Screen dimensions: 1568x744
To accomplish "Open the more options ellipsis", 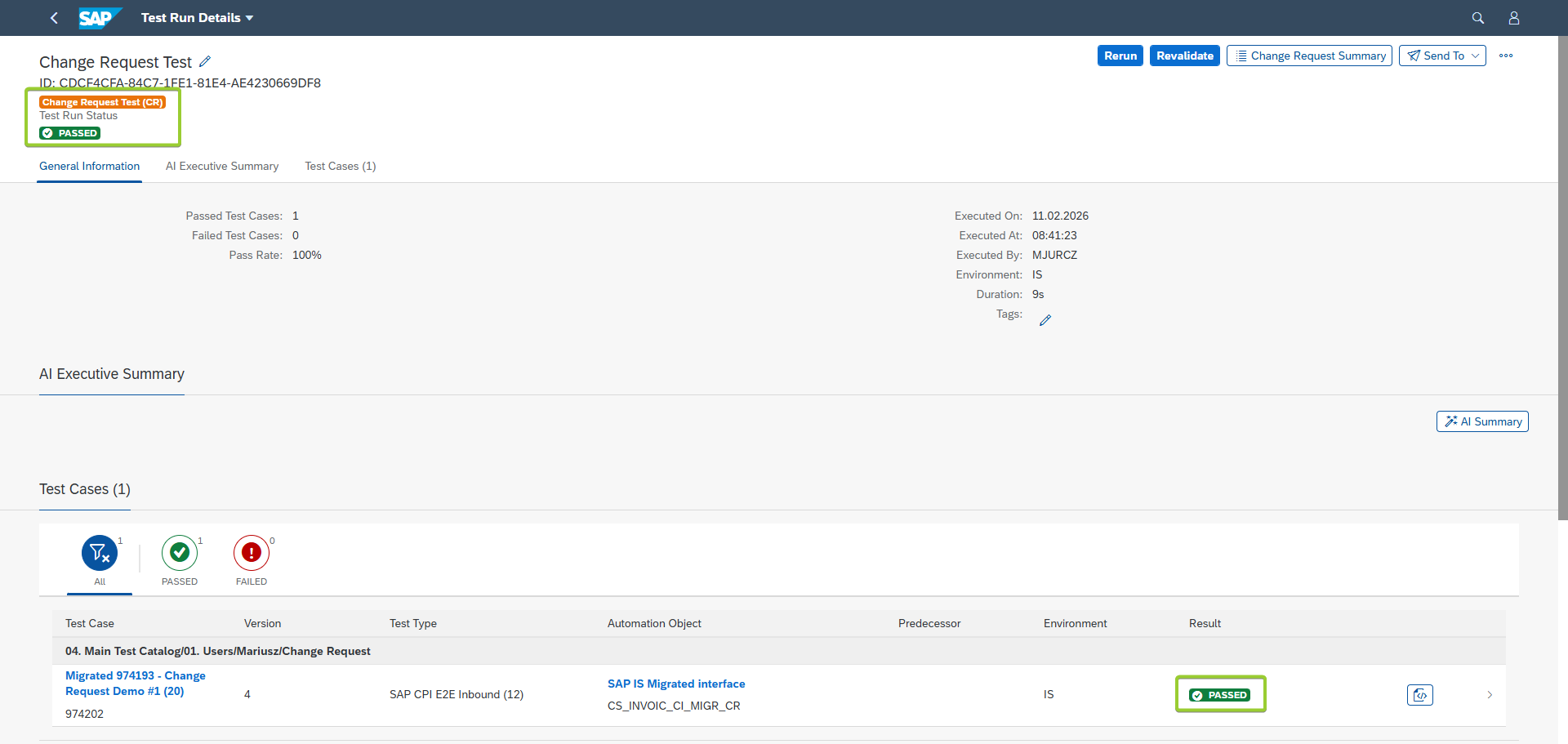I will pyautogui.click(x=1506, y=56).
